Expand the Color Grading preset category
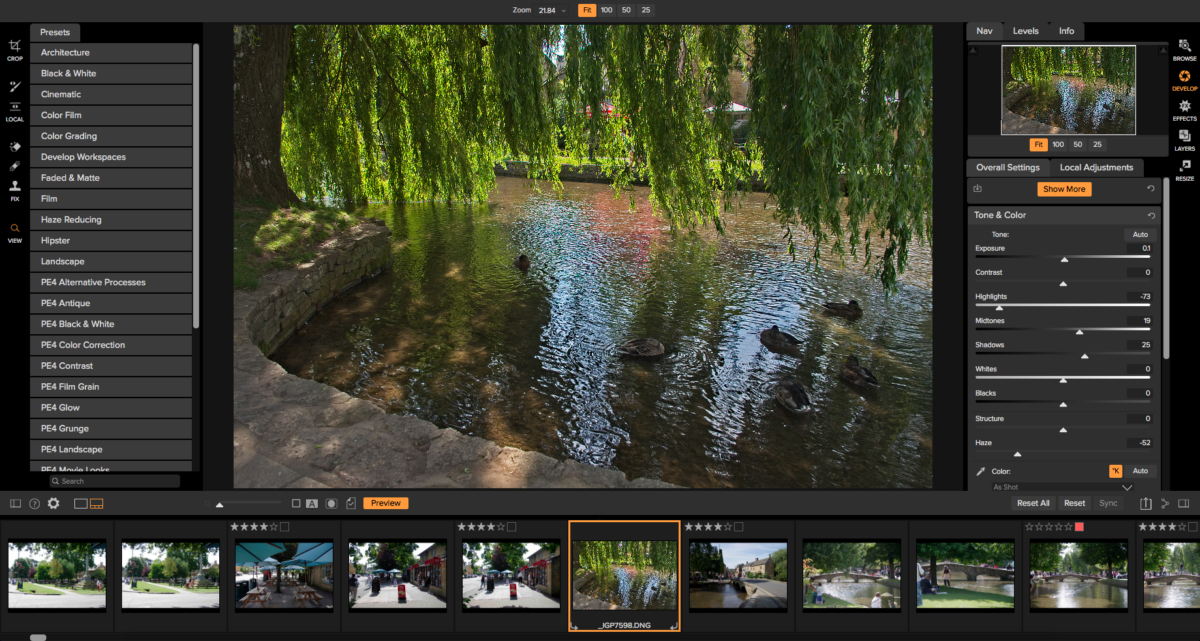The width and height of the screenshot is (1200, 641). [x=111, y=136]
